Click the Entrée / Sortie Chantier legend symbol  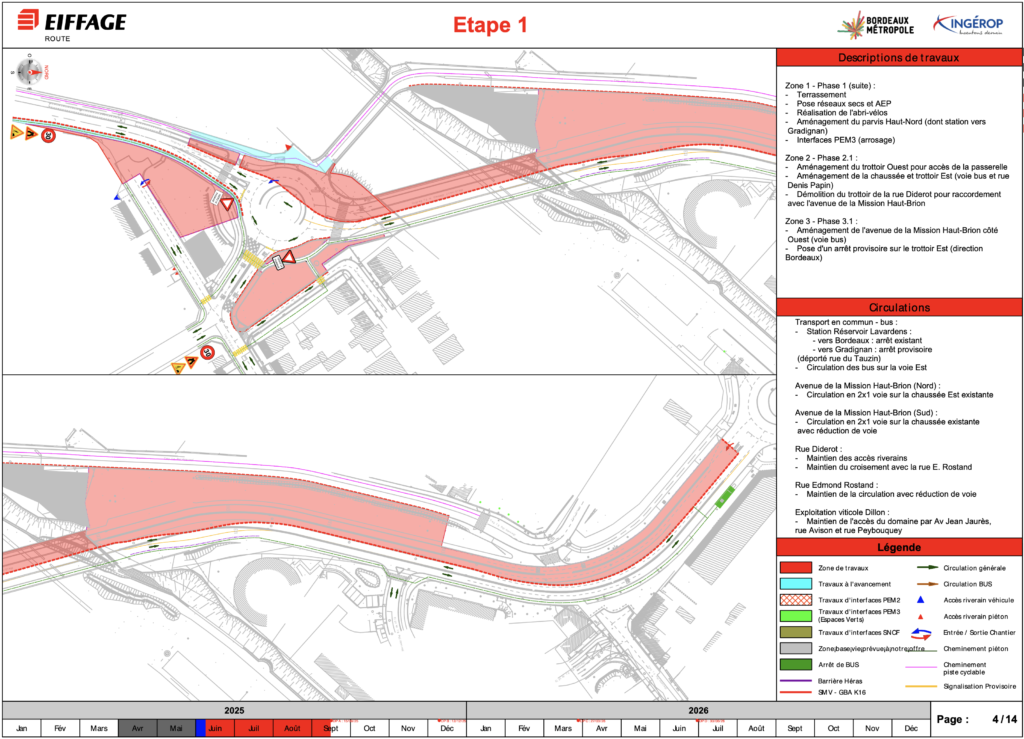point(921,633)
